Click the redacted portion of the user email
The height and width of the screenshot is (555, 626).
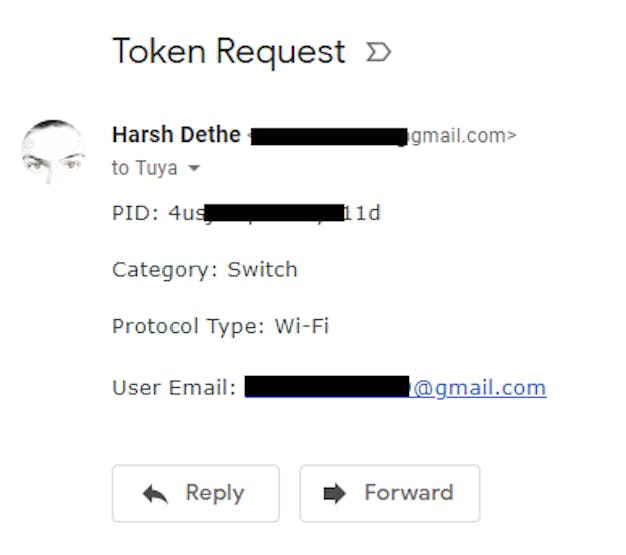point(327,387)
